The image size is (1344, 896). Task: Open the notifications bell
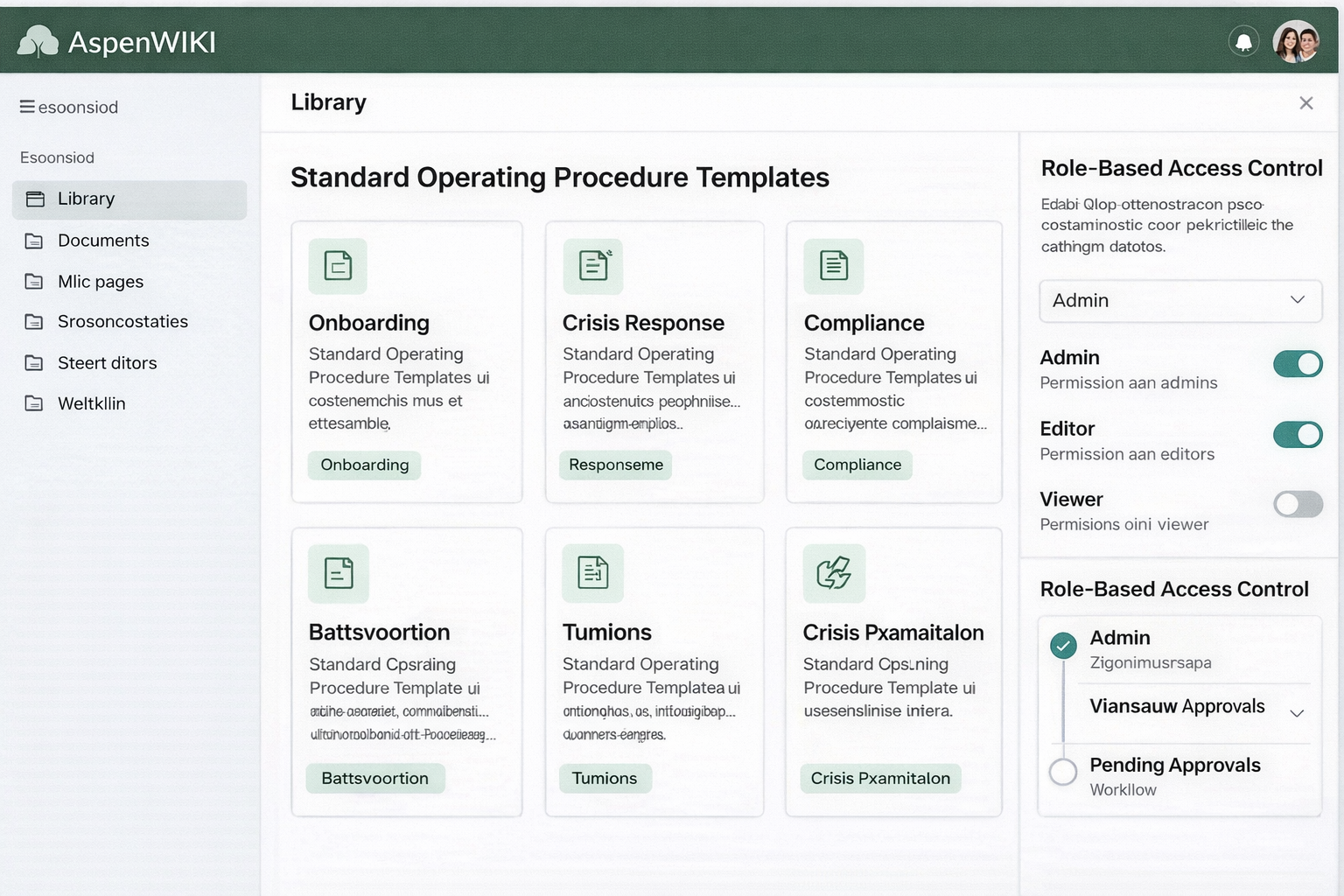tap(1243, 41)
